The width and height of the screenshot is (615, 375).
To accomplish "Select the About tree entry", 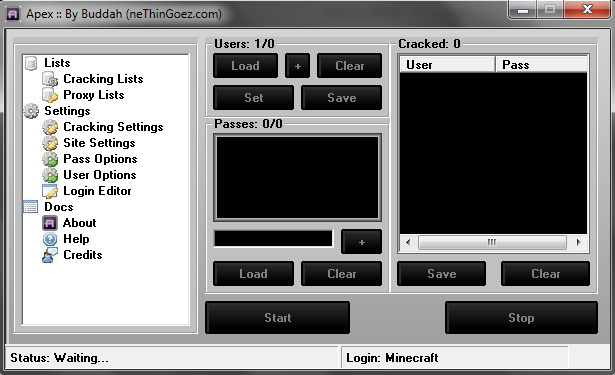I will click(x=80, y=223).
